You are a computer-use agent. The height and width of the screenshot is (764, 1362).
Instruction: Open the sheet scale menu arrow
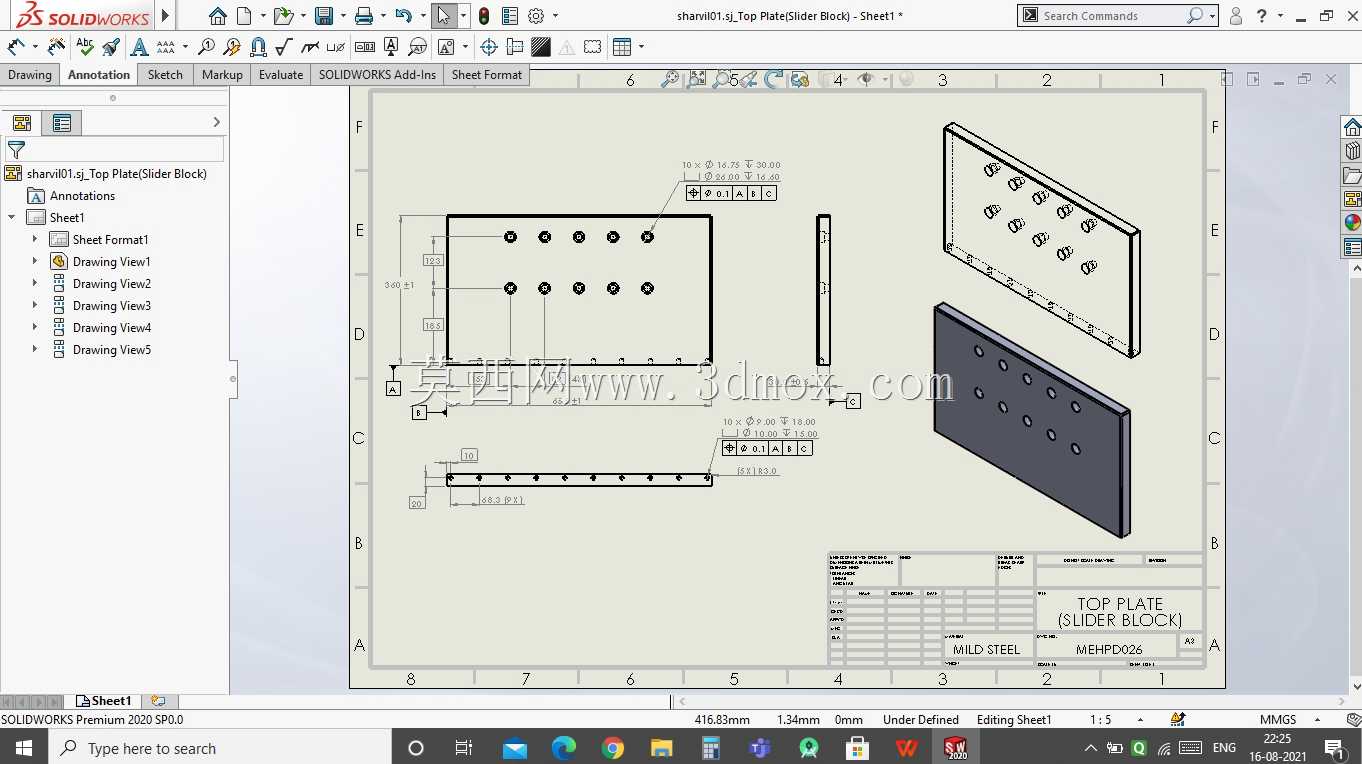pyautogui.click(x=1140, y=720)
